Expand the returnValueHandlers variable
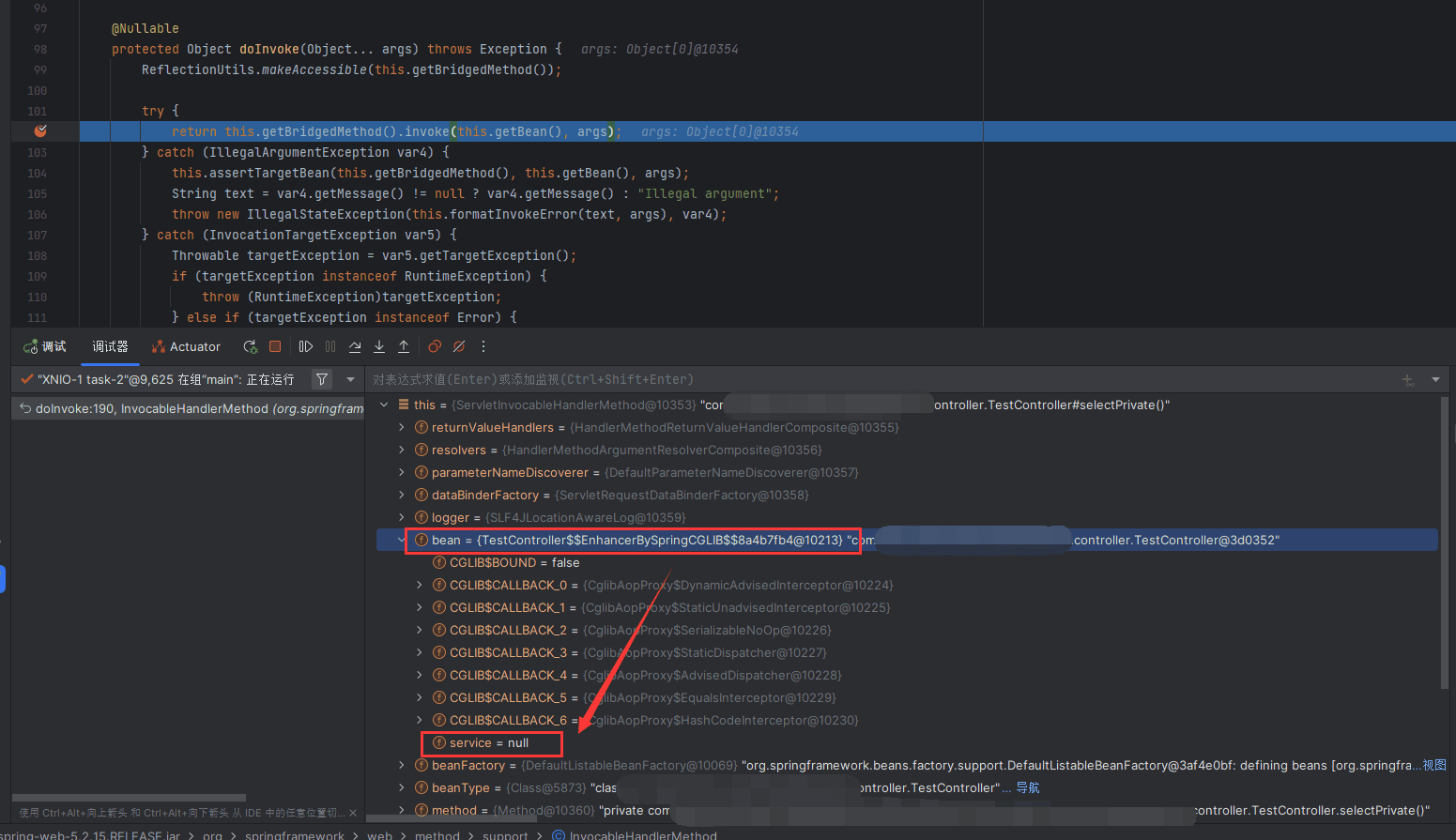Image resolution: width=1456 pixels, height=840 pixels. pyautogui.click(x=402, y=427)
